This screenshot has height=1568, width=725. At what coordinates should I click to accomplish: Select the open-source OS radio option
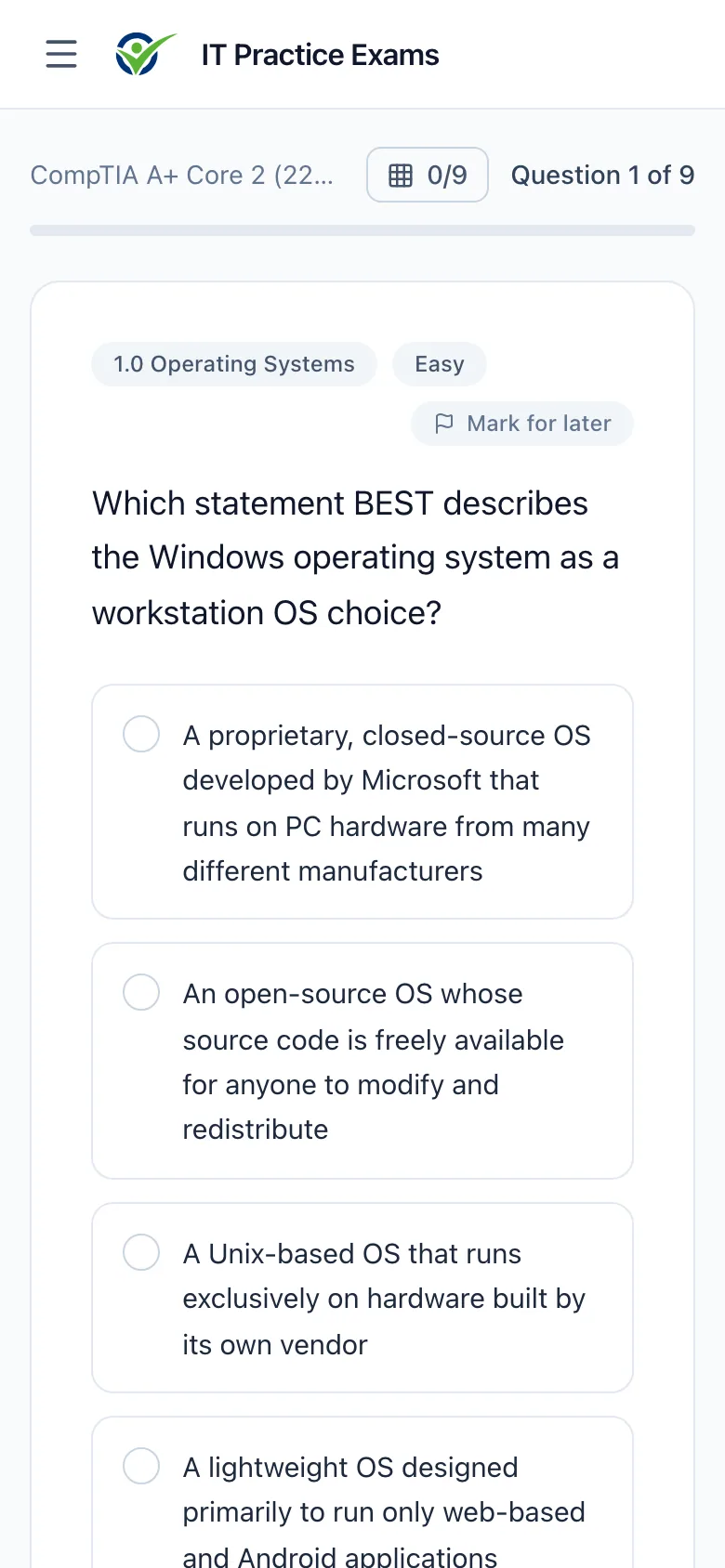141,992
